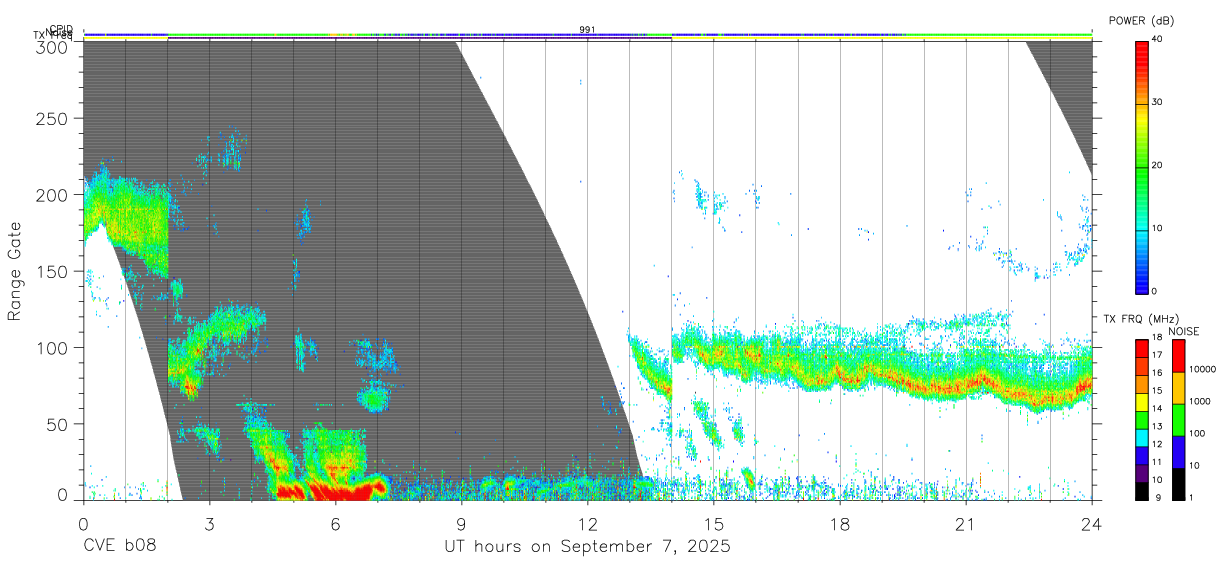Click the 40 tick on POWER scale
This screenshot has height=567, width=1228.
click(x=1158, y=40)
